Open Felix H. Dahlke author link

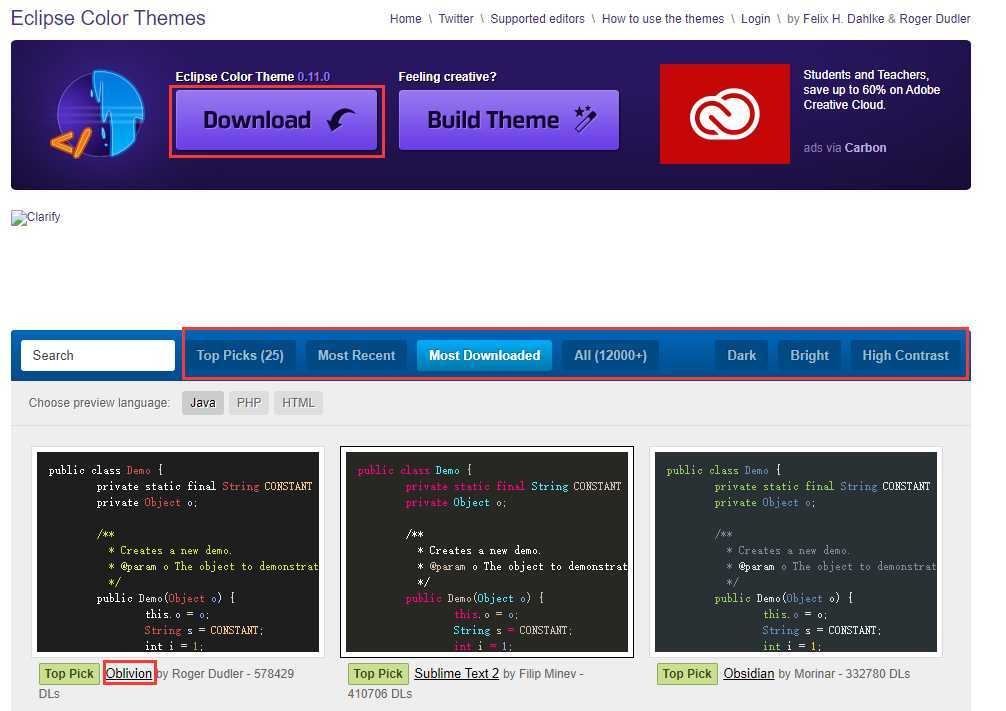(846, 19)
